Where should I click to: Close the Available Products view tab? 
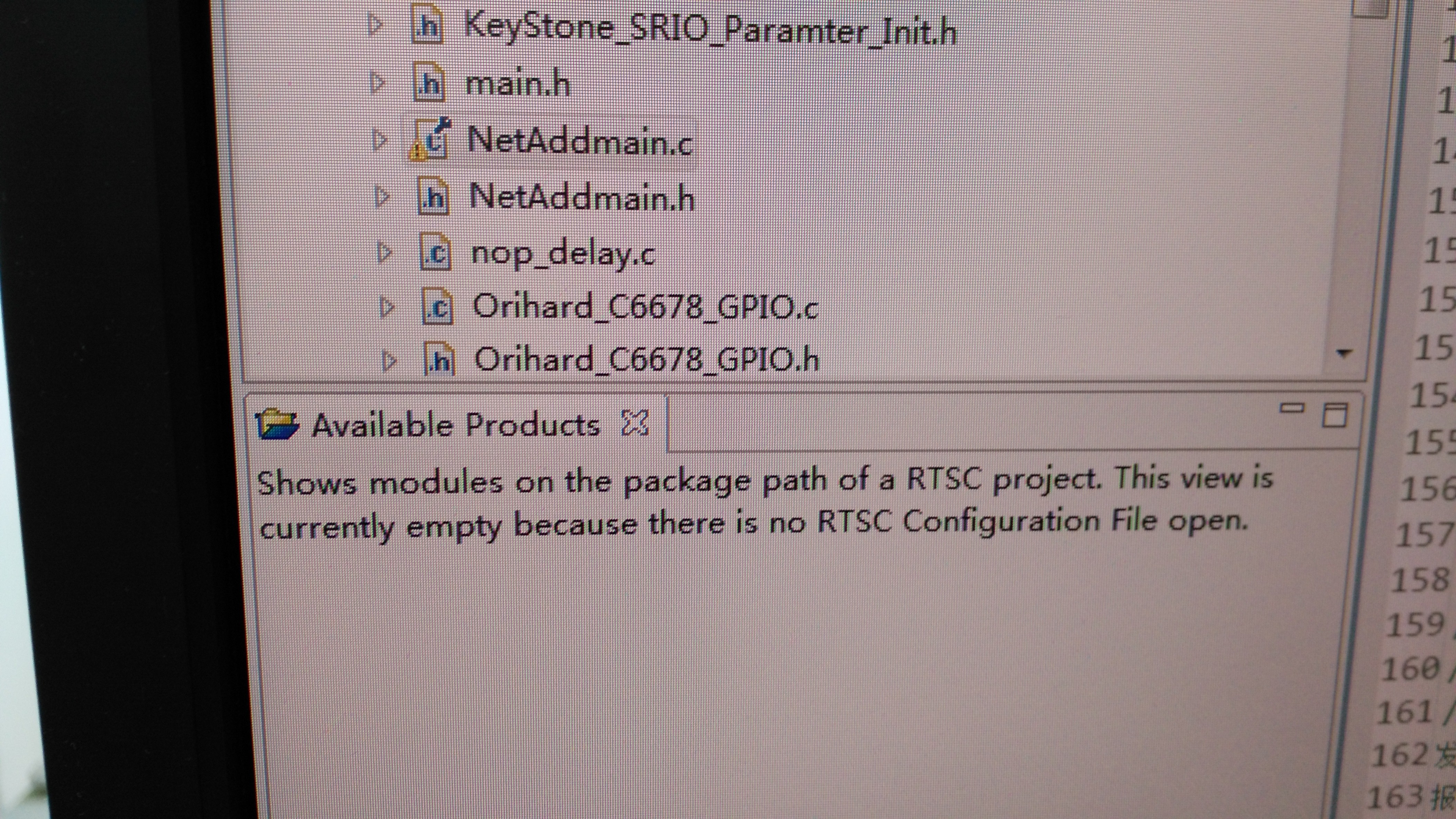coord(634,423)
